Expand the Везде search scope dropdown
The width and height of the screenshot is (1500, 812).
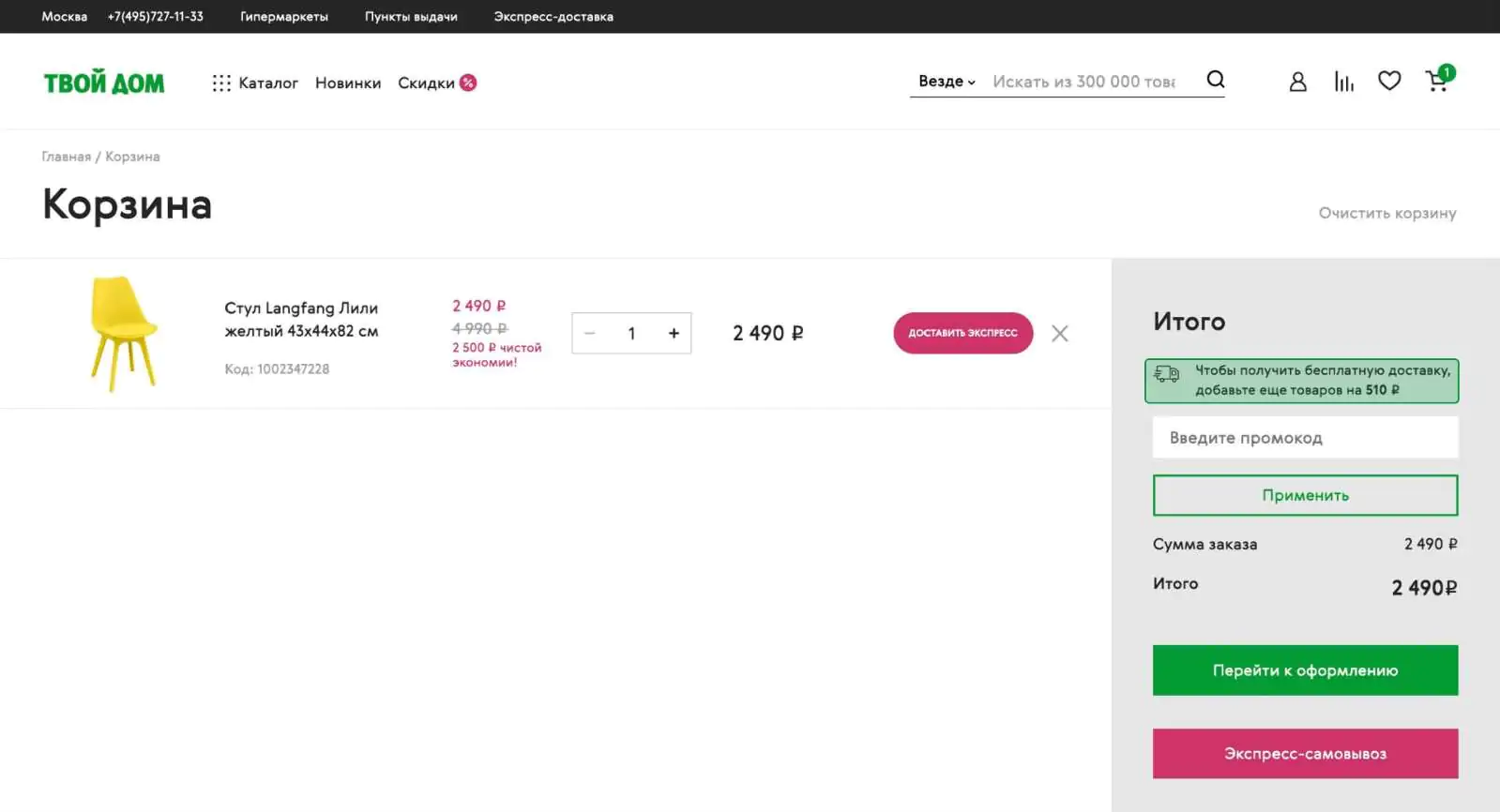[947, 81]
